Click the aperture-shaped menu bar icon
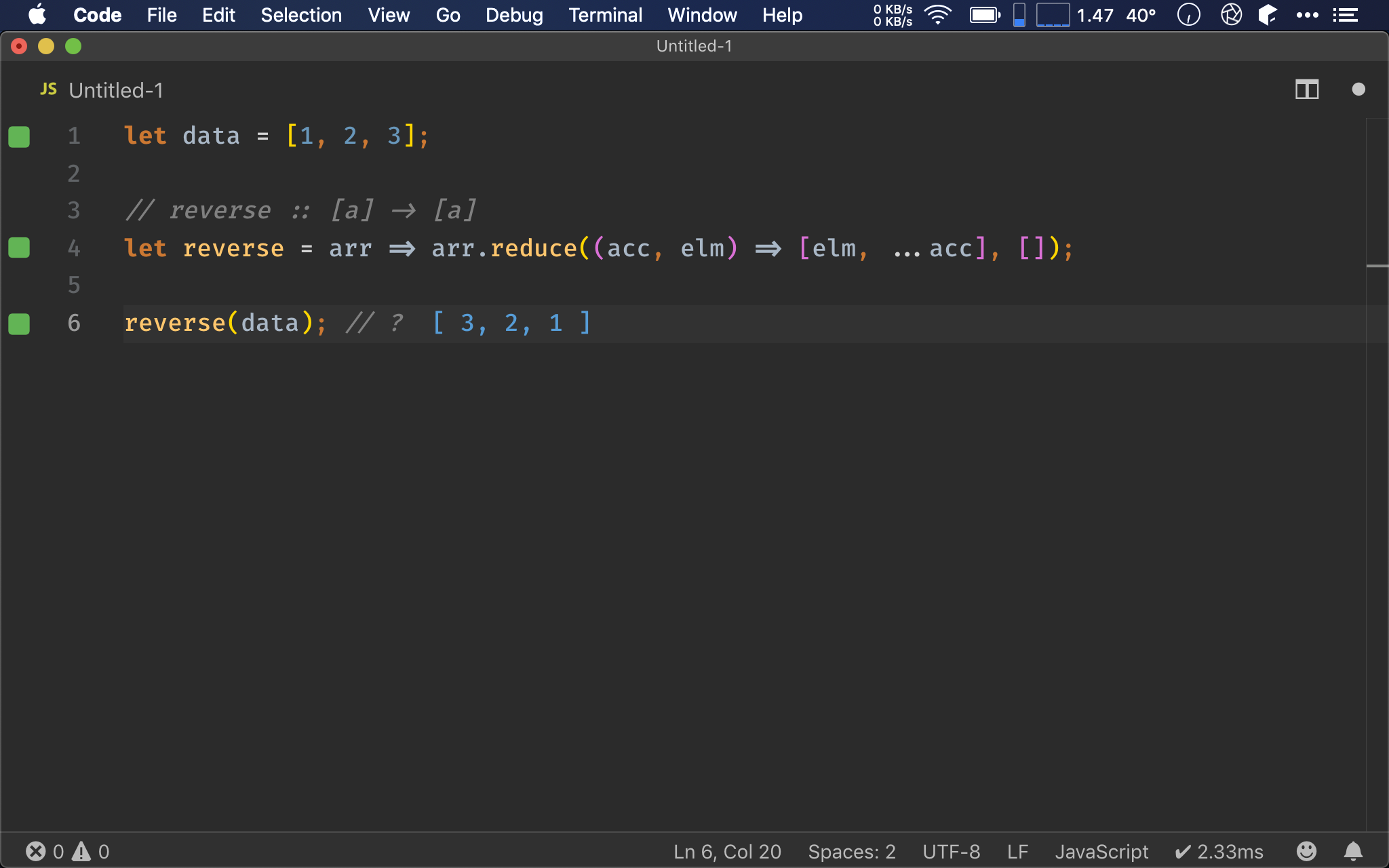 click(1231, 15)
